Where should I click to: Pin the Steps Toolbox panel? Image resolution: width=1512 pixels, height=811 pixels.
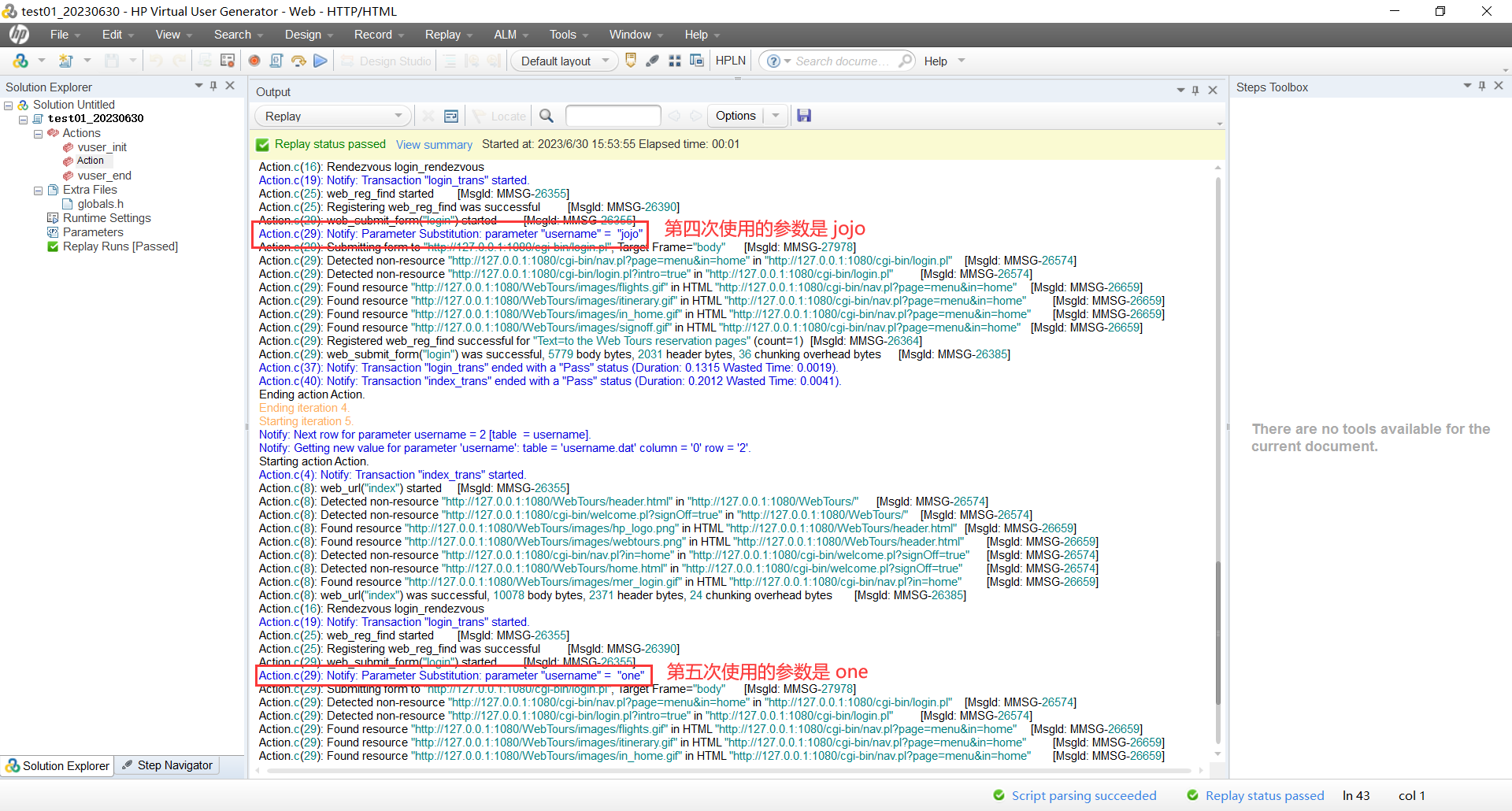coord(1482,86)
